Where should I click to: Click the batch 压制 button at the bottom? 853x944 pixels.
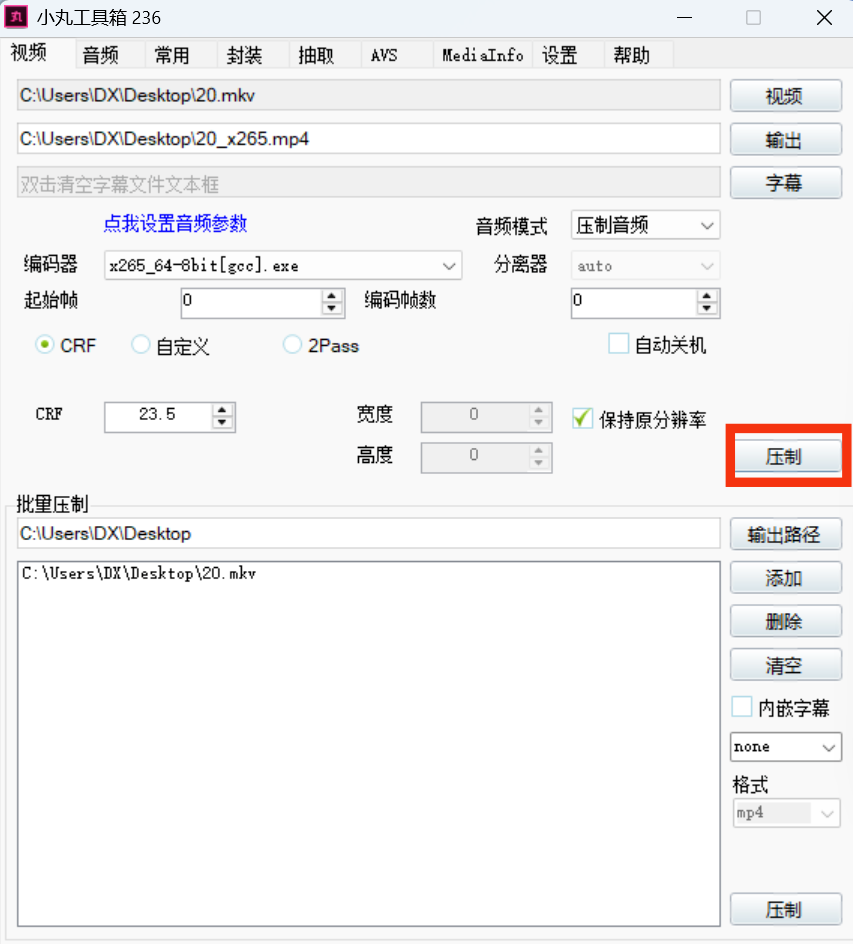pyautogui.click(x=786, y=909)
